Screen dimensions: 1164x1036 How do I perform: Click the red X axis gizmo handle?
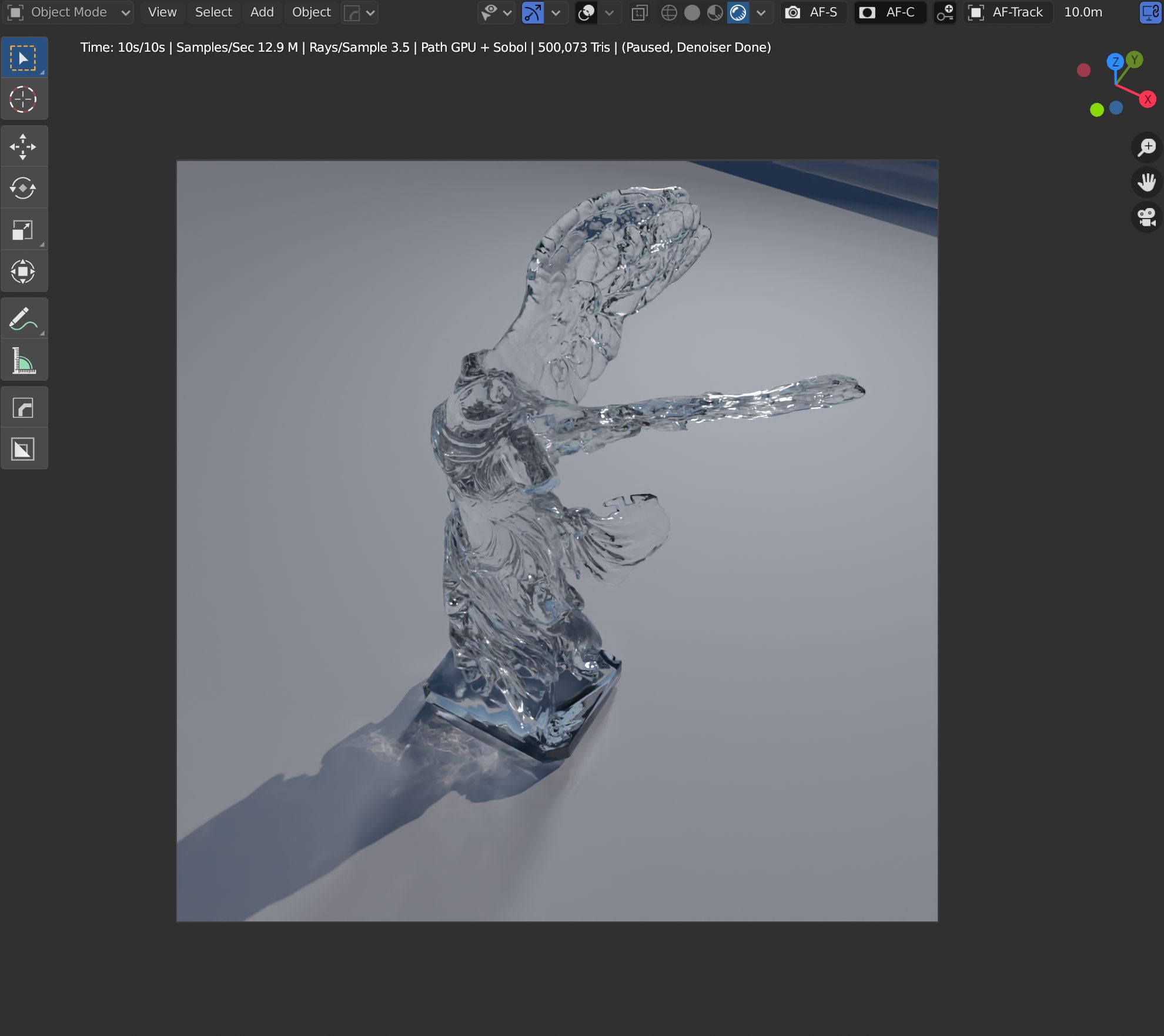coord(1147,99)
